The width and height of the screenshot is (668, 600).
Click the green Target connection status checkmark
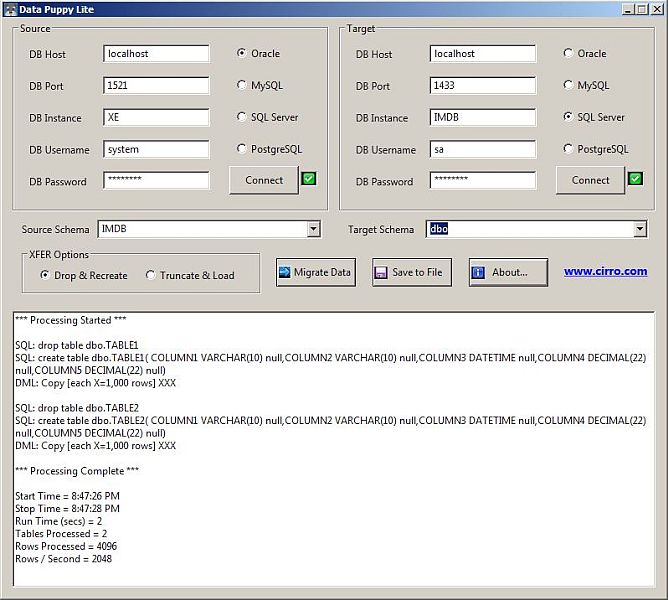[635, 179]
